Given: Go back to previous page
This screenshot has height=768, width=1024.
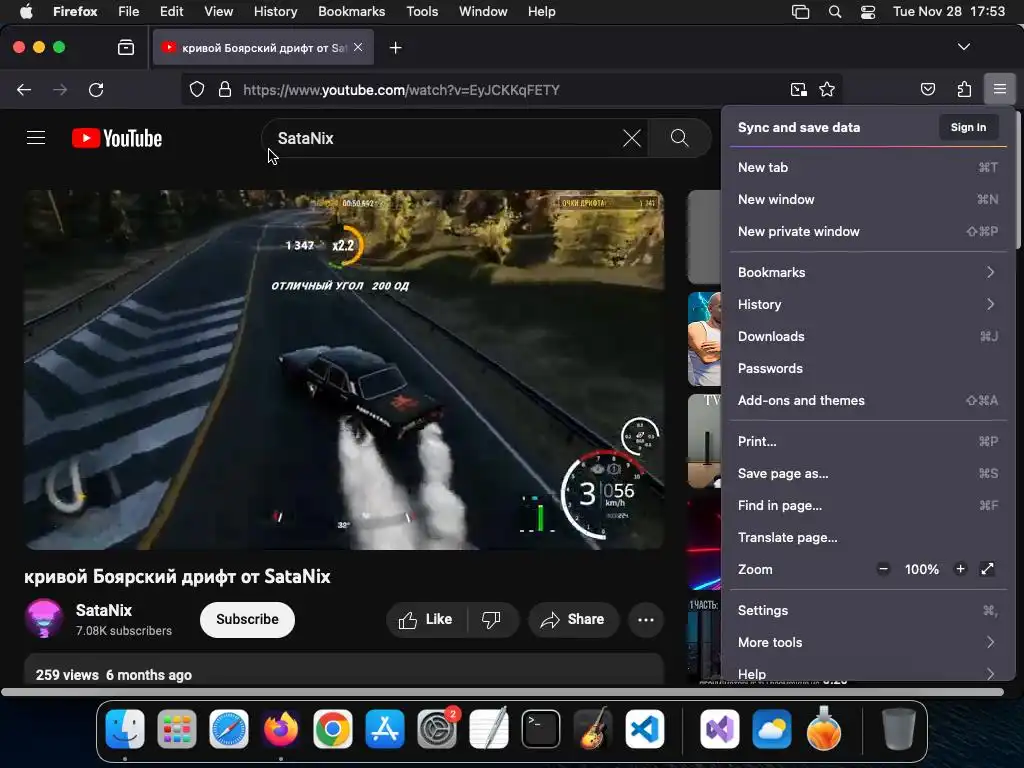Looking at the screenshot, I should [24, 89].
